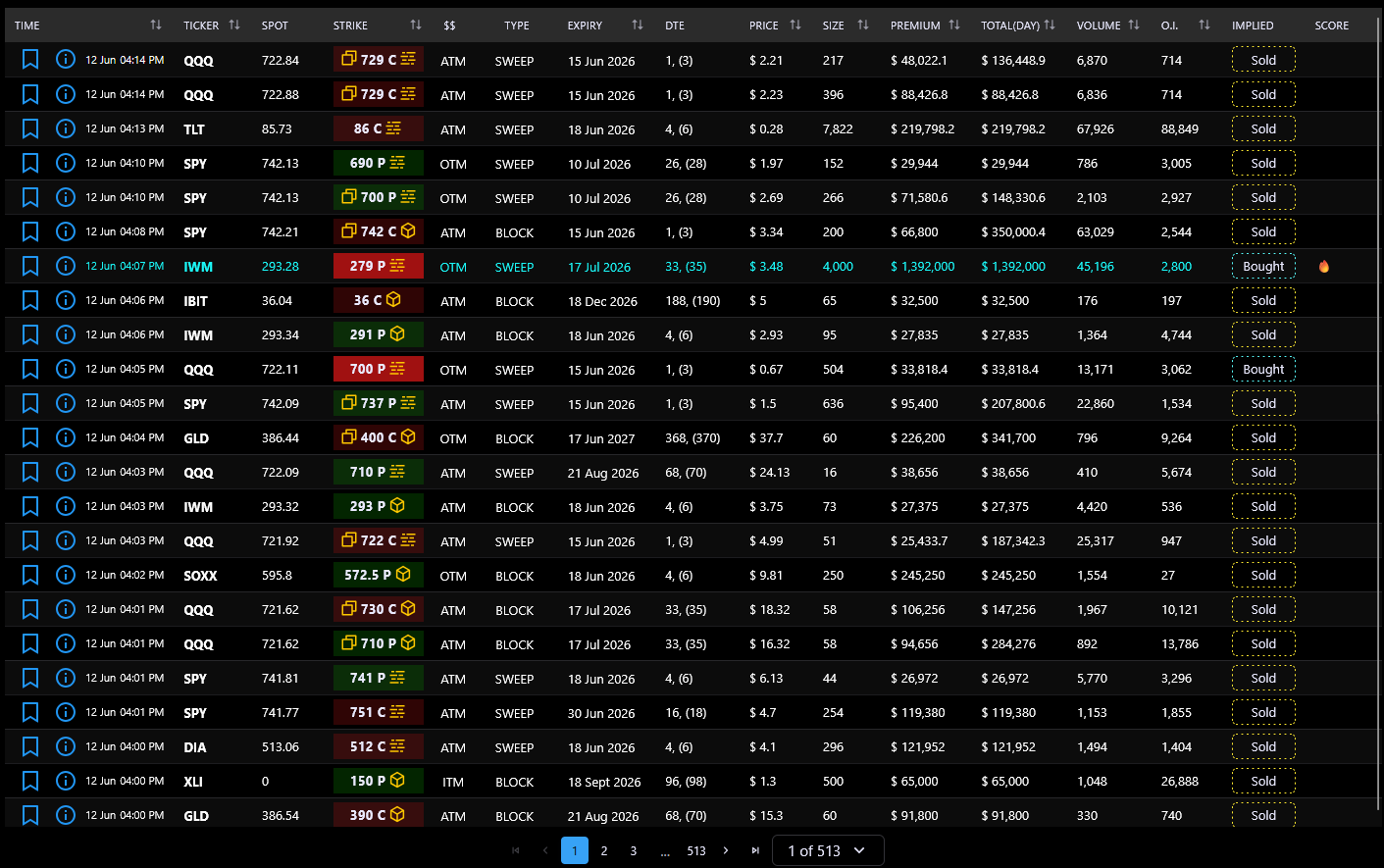Click the '$ 48,022.1' premium value
Image resolution: width=1384 pixels, height=868 pixels.
click(x=919, y=61)
